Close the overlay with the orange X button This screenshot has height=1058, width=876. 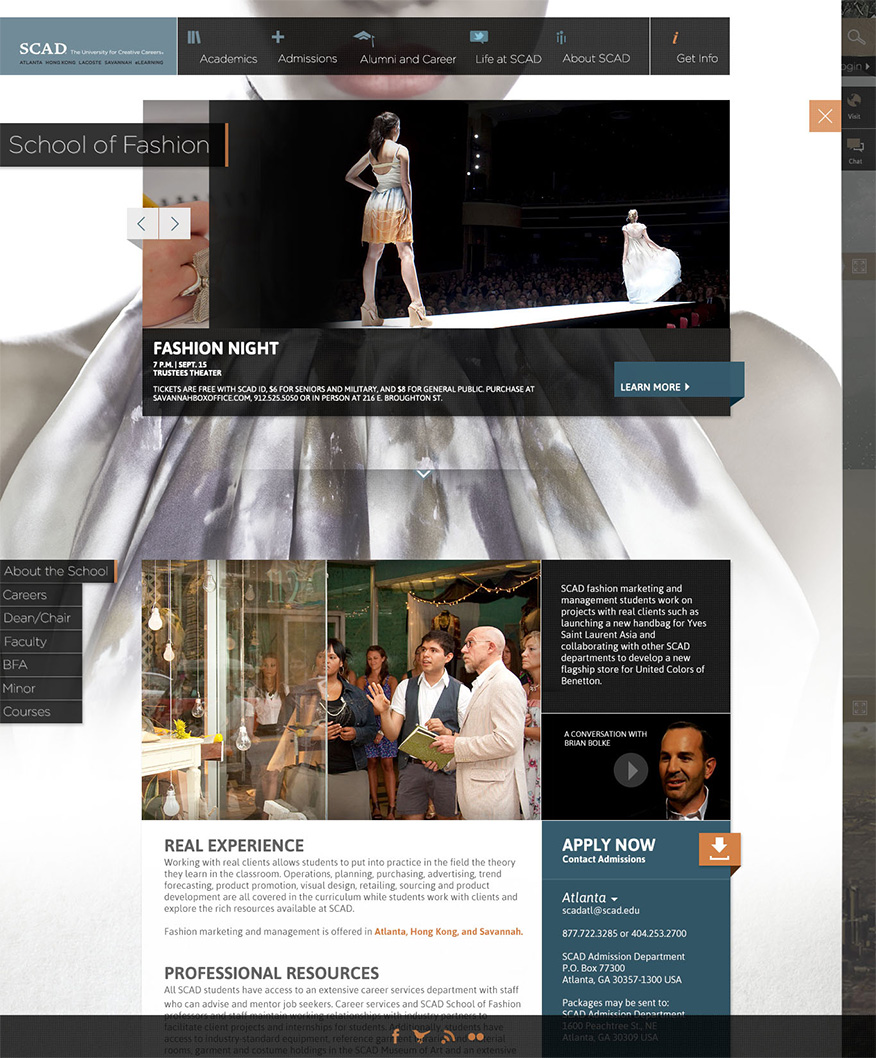[825, 116]
